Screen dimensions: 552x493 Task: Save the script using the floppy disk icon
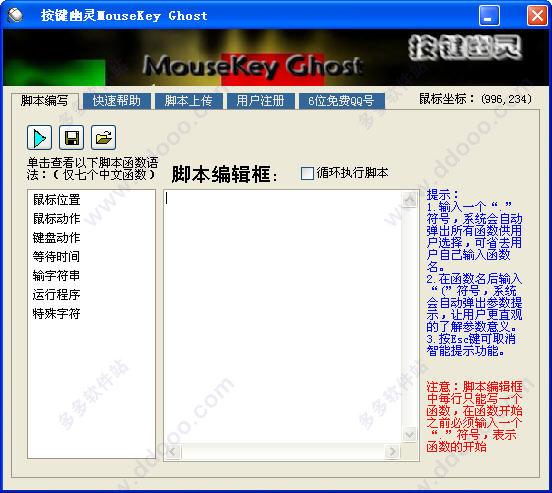coord(71,137)
